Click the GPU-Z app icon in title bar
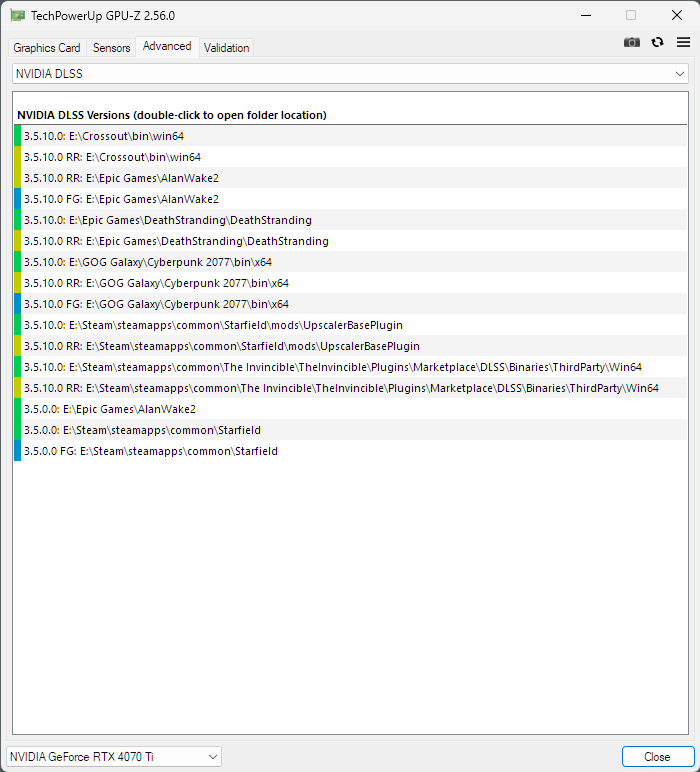Image resolution: width=700 pixels, height=772 pixels. 17,15
